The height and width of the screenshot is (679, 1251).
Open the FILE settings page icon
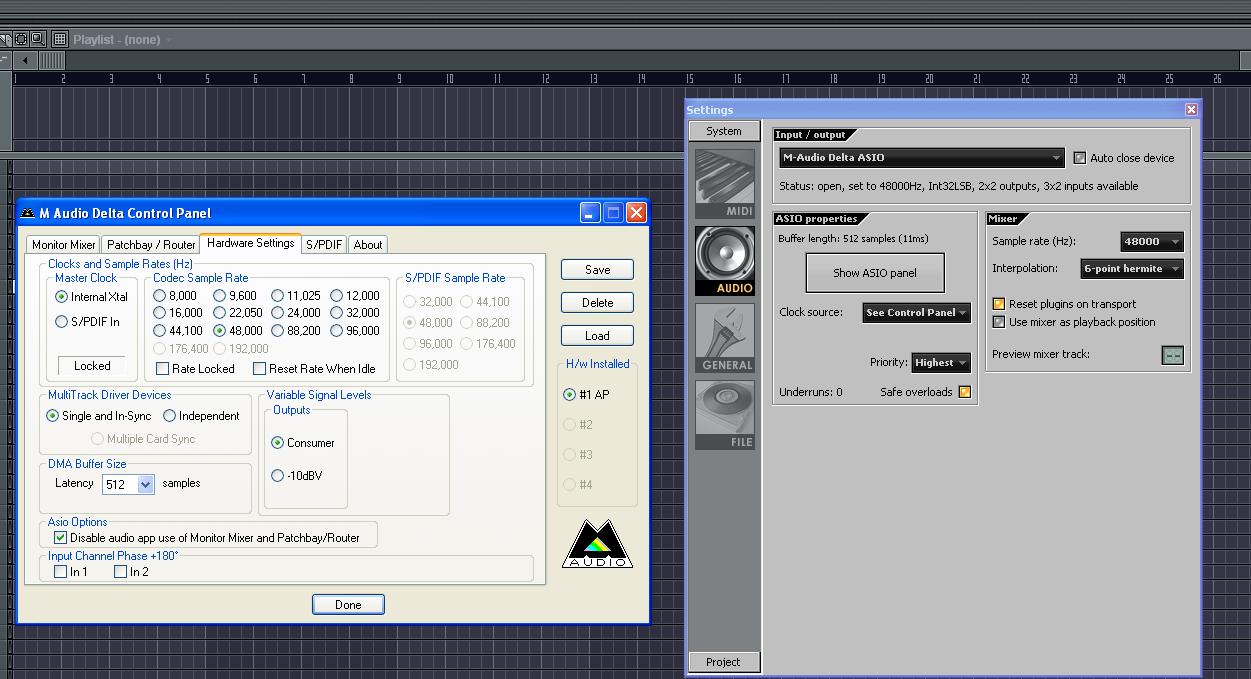coord(725,415)
